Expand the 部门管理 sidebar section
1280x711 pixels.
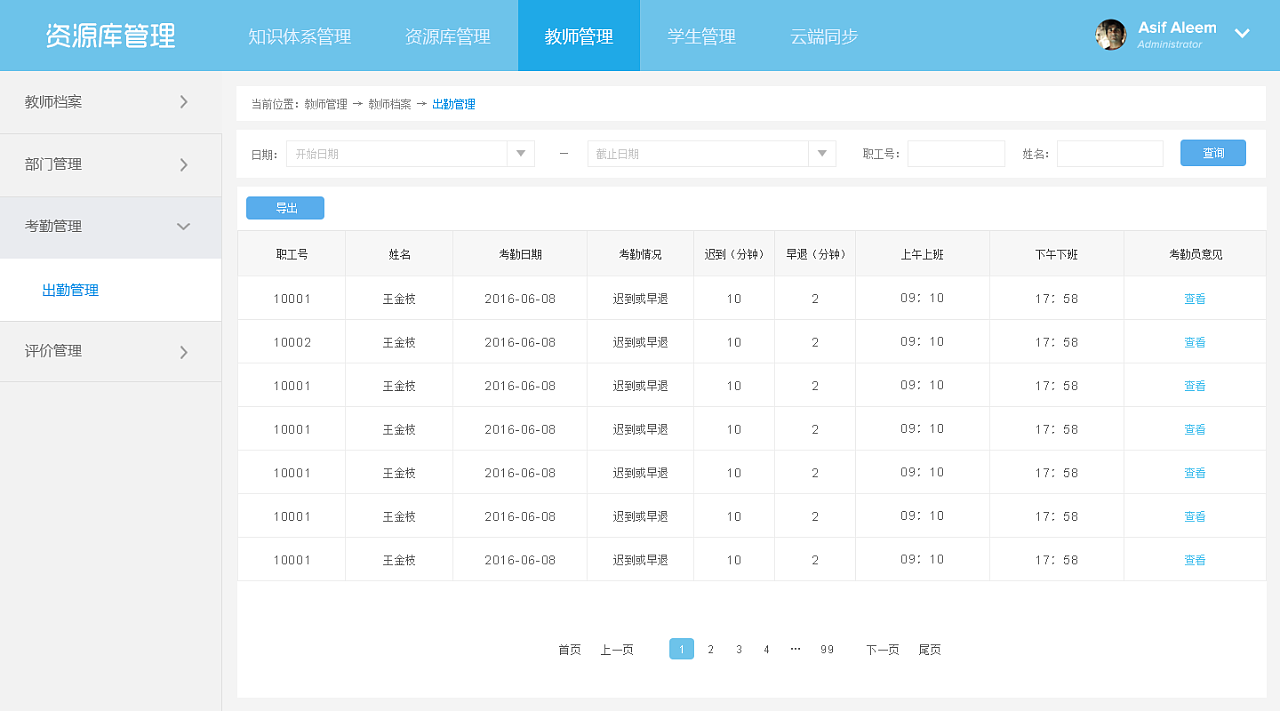click(110, 164)
